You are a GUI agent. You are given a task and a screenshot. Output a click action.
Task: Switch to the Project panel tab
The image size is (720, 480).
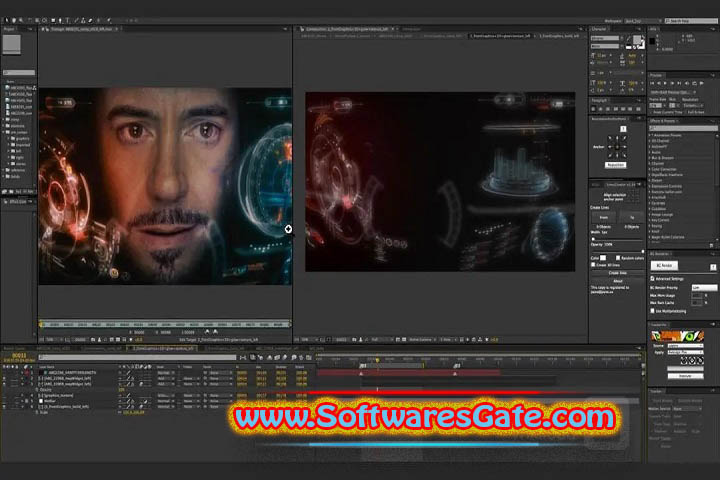pos(9,29)
